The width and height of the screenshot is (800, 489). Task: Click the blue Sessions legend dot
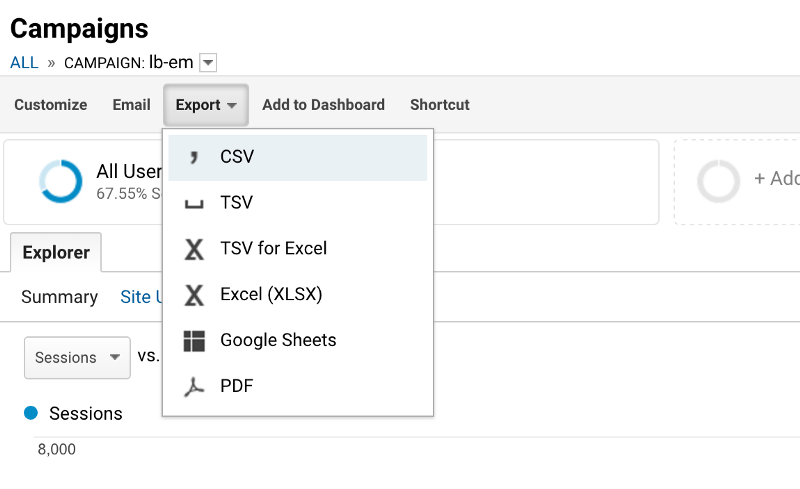pos(31,413)
